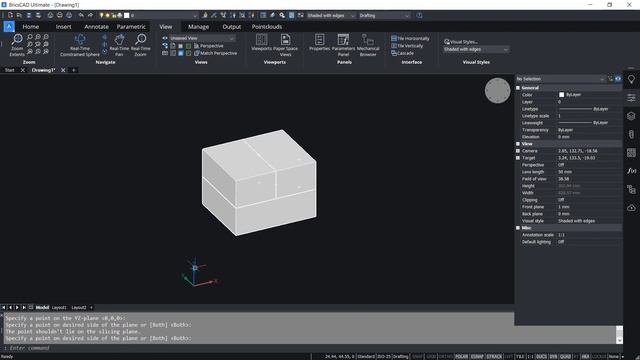640x360 pixels.
Task: Toggle SNAP in status bar
Action: click(x=417, y=356)
